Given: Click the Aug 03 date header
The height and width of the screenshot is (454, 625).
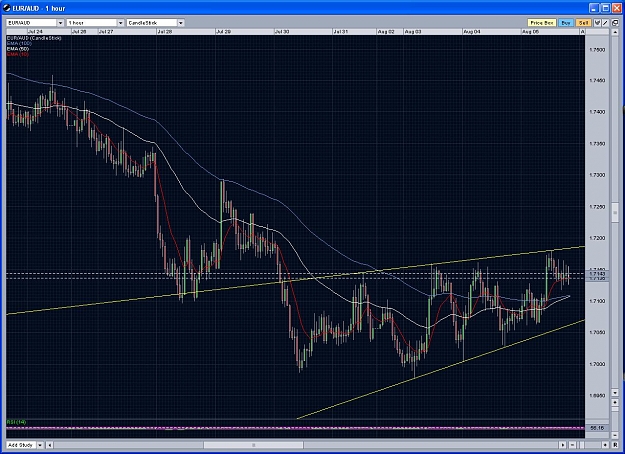Looking at the screenshot, I should coord(413,31).
